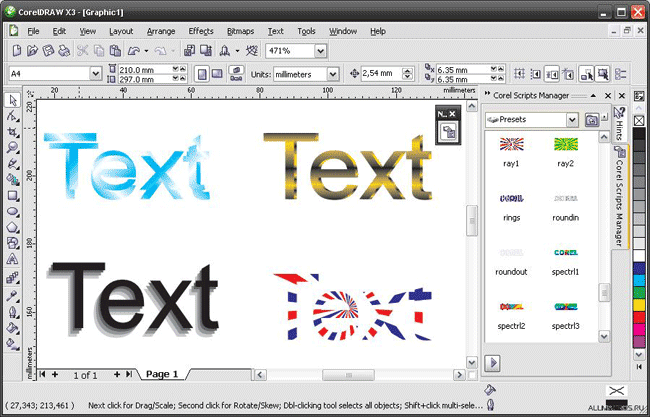This screenshot has height=417, width=650.
Task: Toggle Snap to Grid button
Action: (x=520, y=74)
